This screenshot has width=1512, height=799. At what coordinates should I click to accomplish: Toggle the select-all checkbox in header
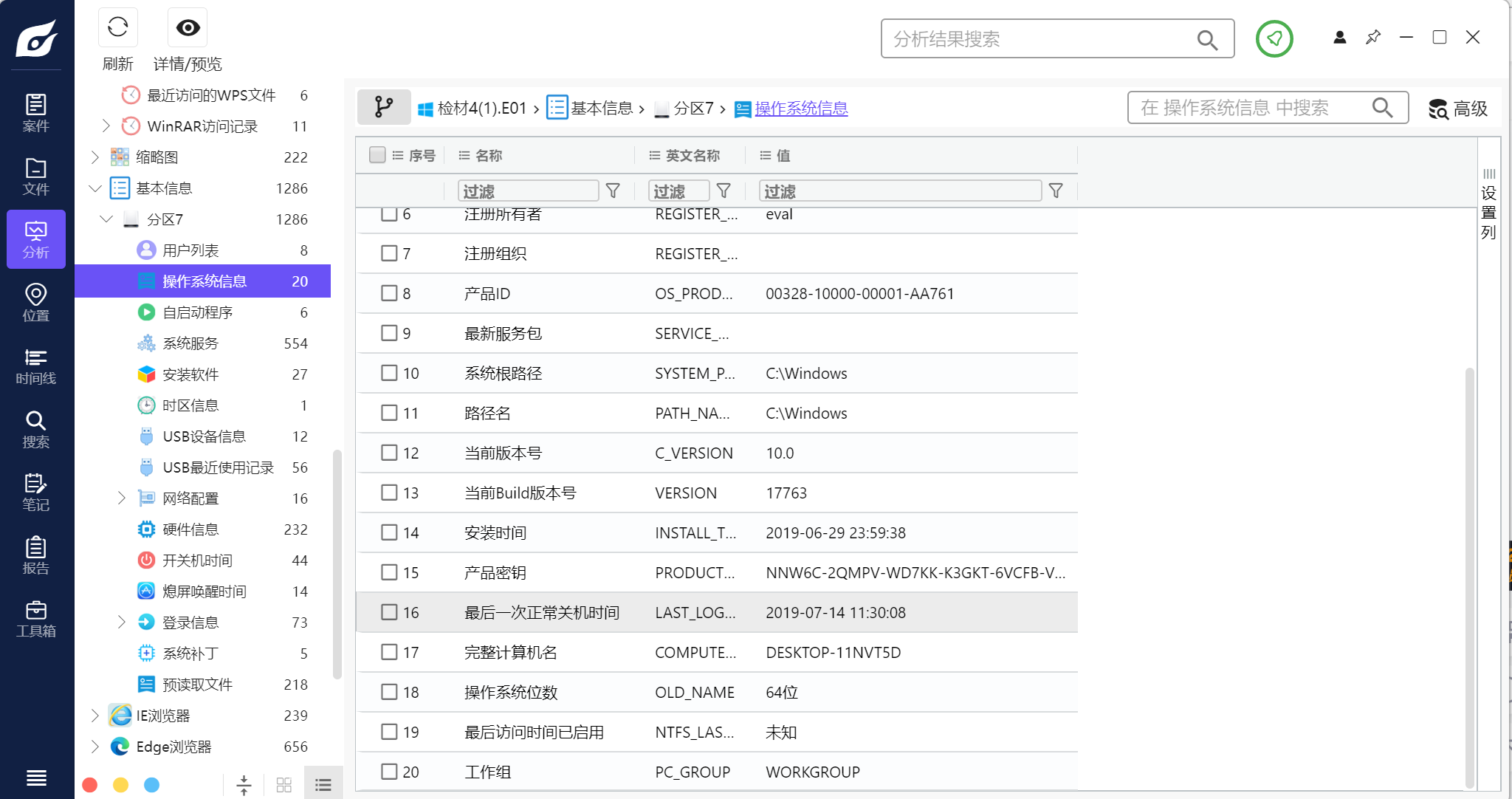tap(377, 154)
